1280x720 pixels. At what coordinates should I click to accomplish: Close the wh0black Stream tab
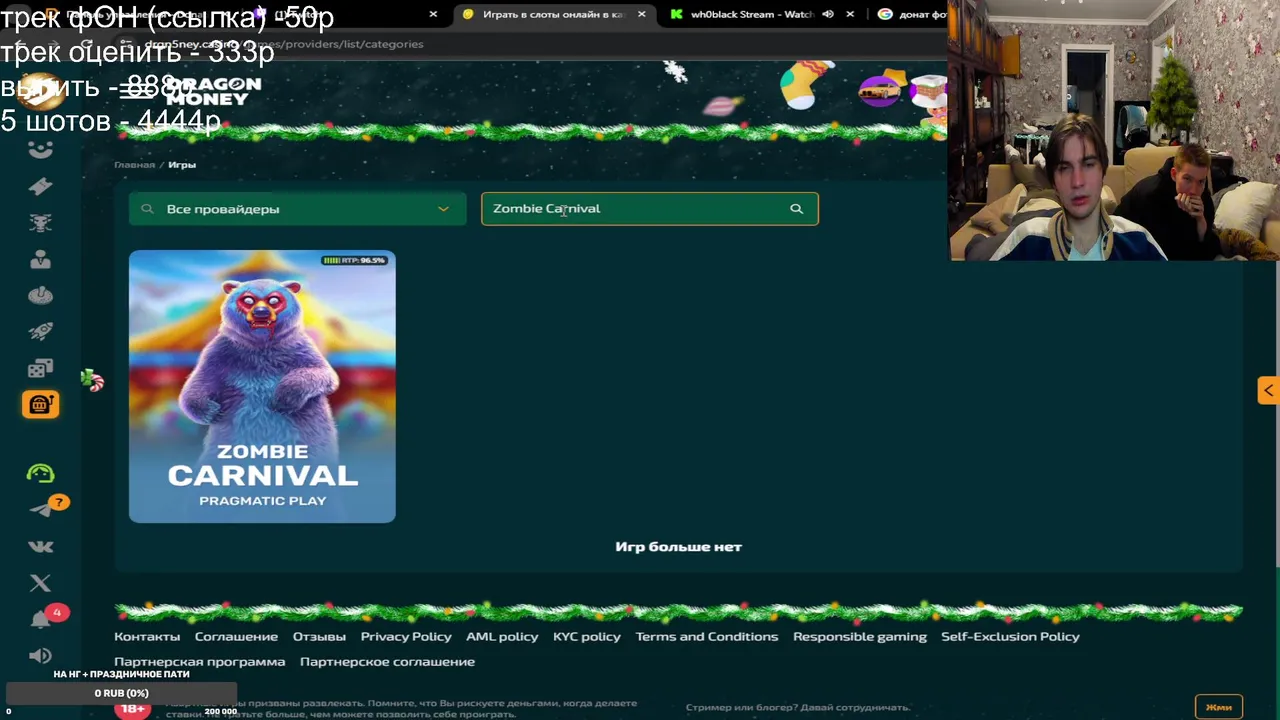click(850, 14)
